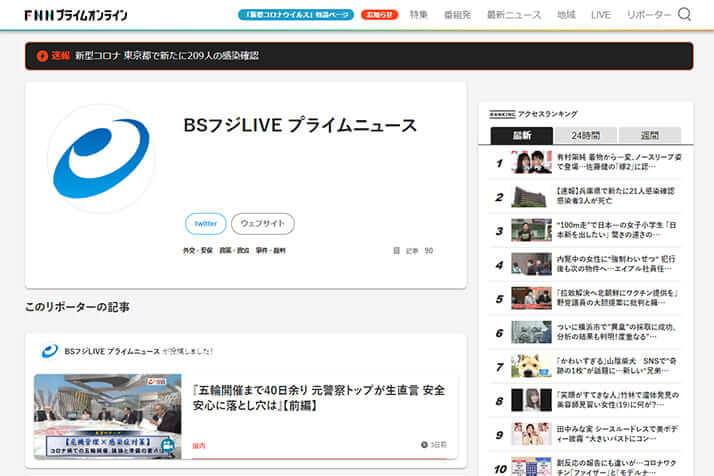Open ranking 5 headline 拉致解決へ北朝鮮にワクチン

click(x=617, y=297)
